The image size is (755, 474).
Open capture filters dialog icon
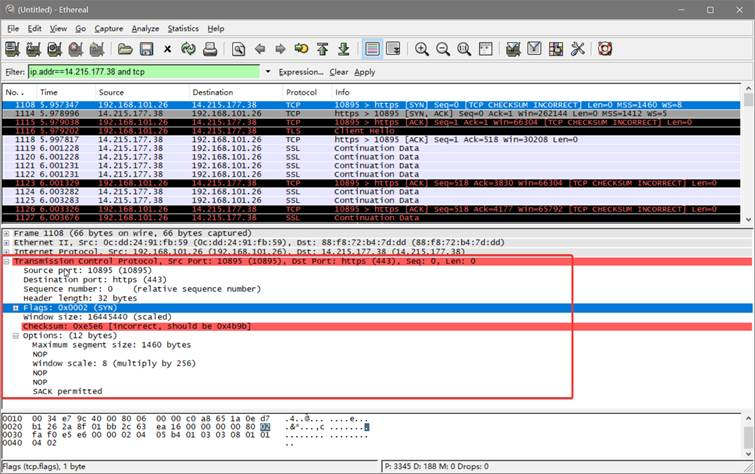[x=513, y=49]
